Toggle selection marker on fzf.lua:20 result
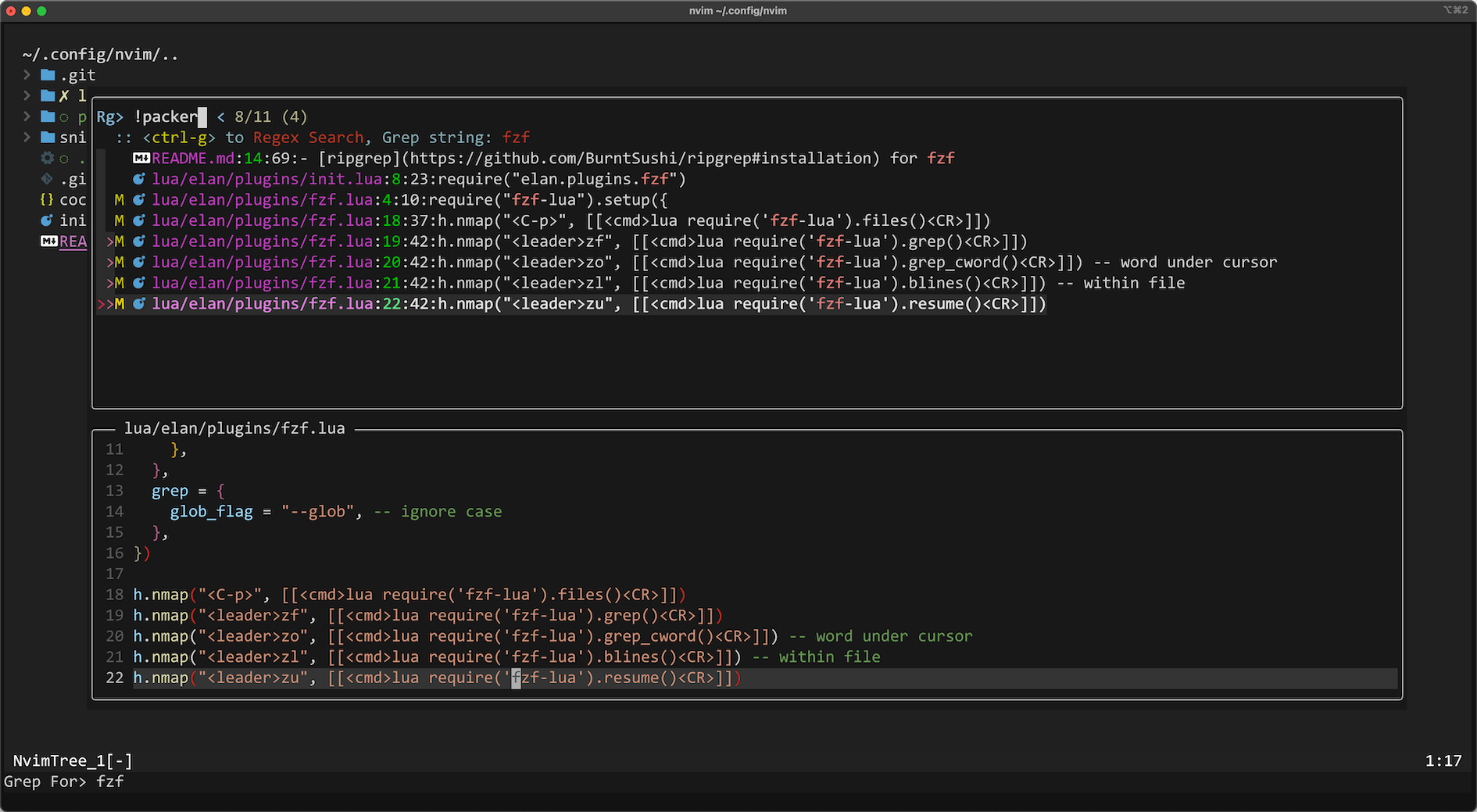Image resolution: width=1477 pixels, height=812 pixels. [110, 263]
